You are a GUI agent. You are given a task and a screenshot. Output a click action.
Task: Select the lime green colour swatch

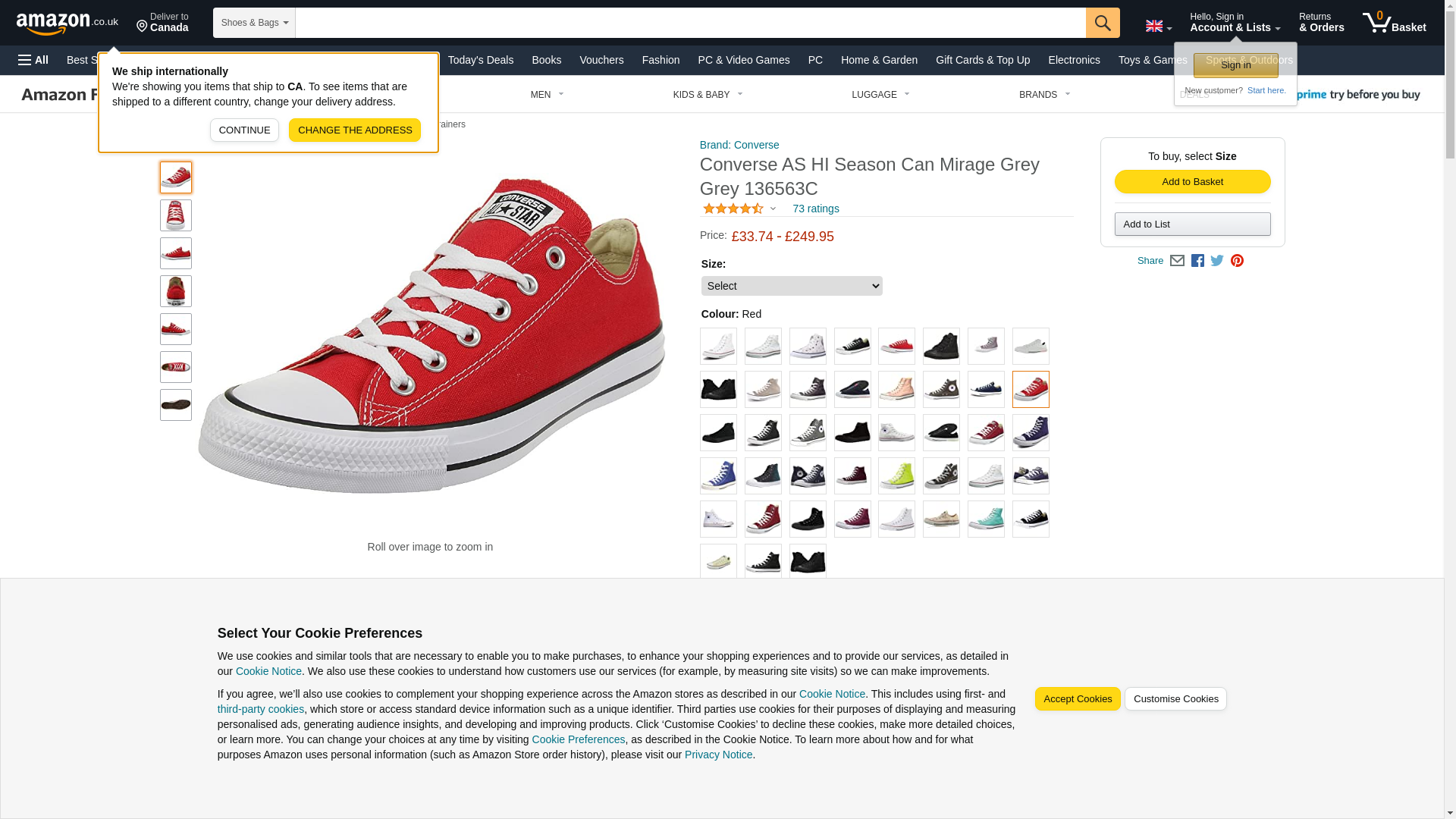tap(896, 476)
